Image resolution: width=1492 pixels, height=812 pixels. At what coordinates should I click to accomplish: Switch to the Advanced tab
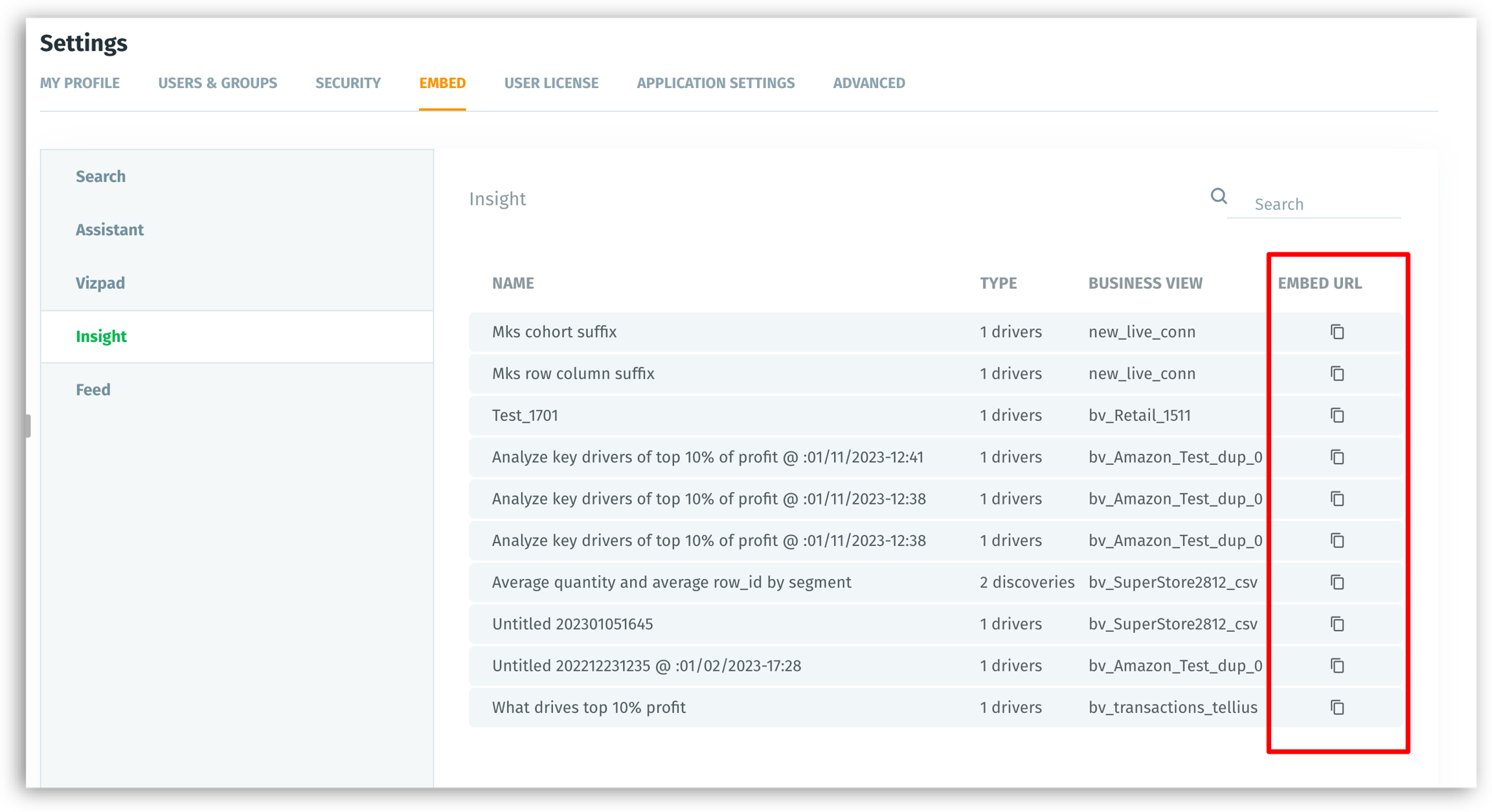click(x=869, y=83)
